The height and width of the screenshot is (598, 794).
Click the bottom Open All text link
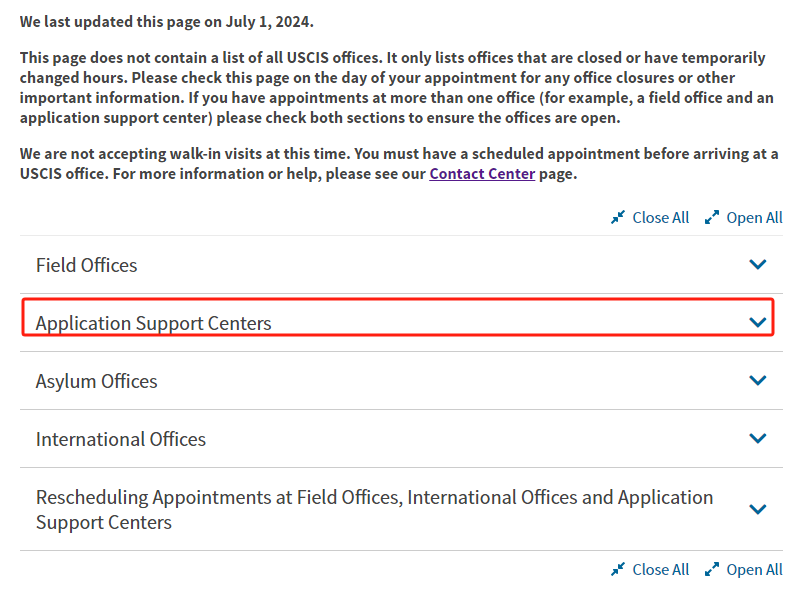tap(755, 570)
